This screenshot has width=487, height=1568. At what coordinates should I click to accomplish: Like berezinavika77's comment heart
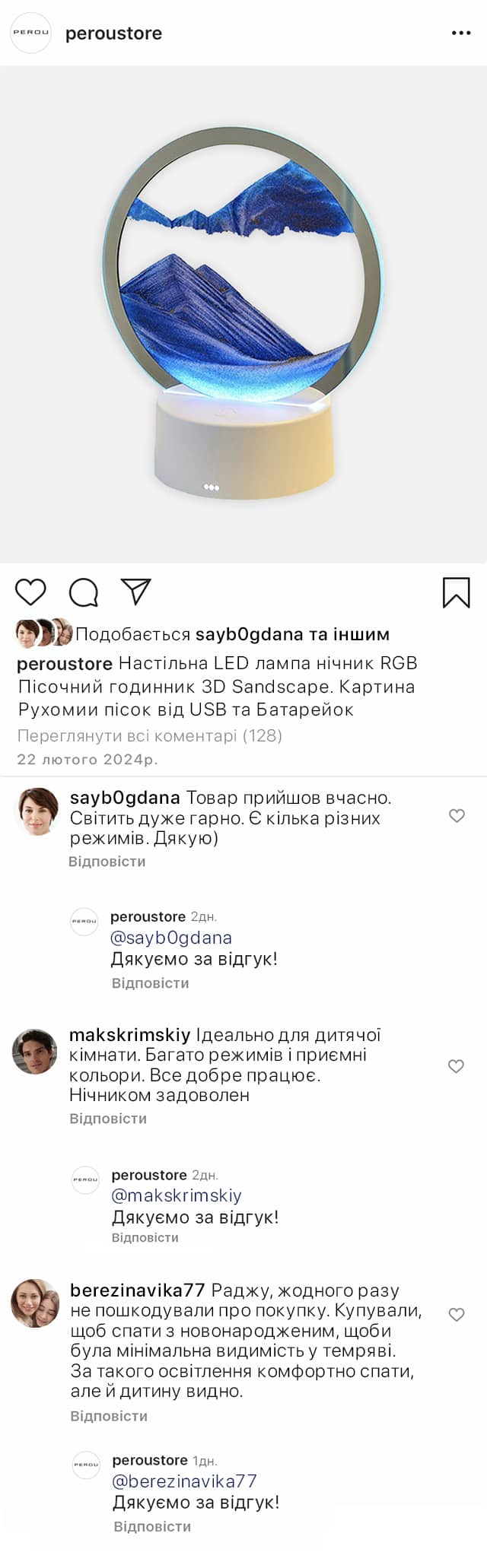[457, 1315]
